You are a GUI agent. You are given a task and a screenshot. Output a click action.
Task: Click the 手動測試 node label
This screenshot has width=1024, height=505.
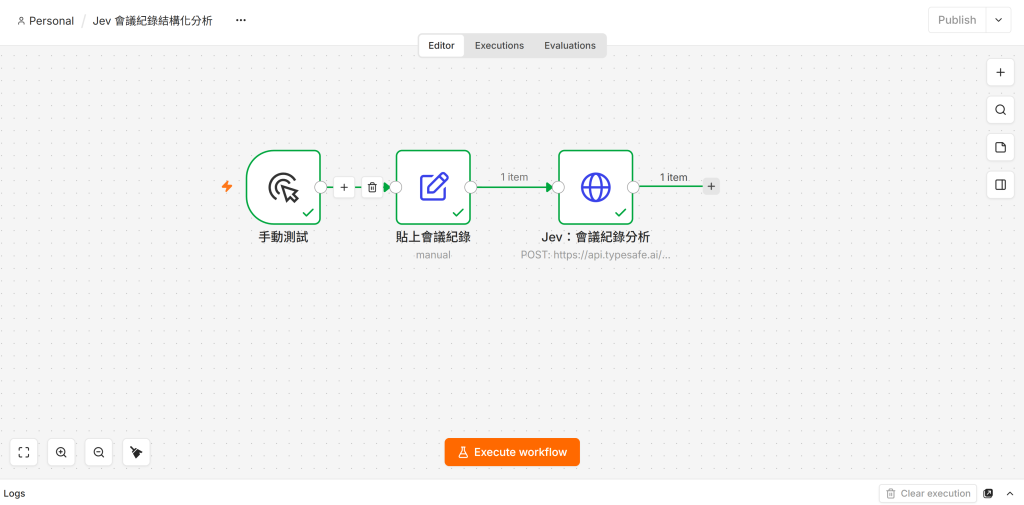pos(283,237)
